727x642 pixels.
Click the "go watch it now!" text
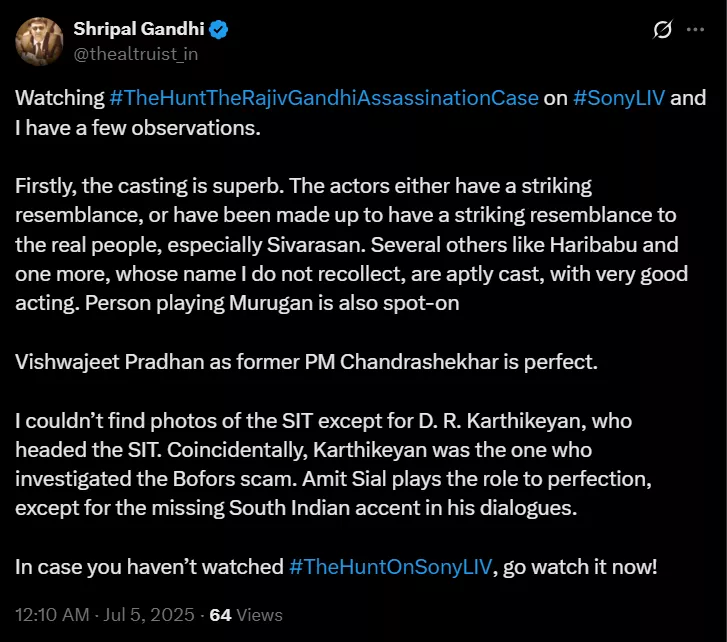580,567
